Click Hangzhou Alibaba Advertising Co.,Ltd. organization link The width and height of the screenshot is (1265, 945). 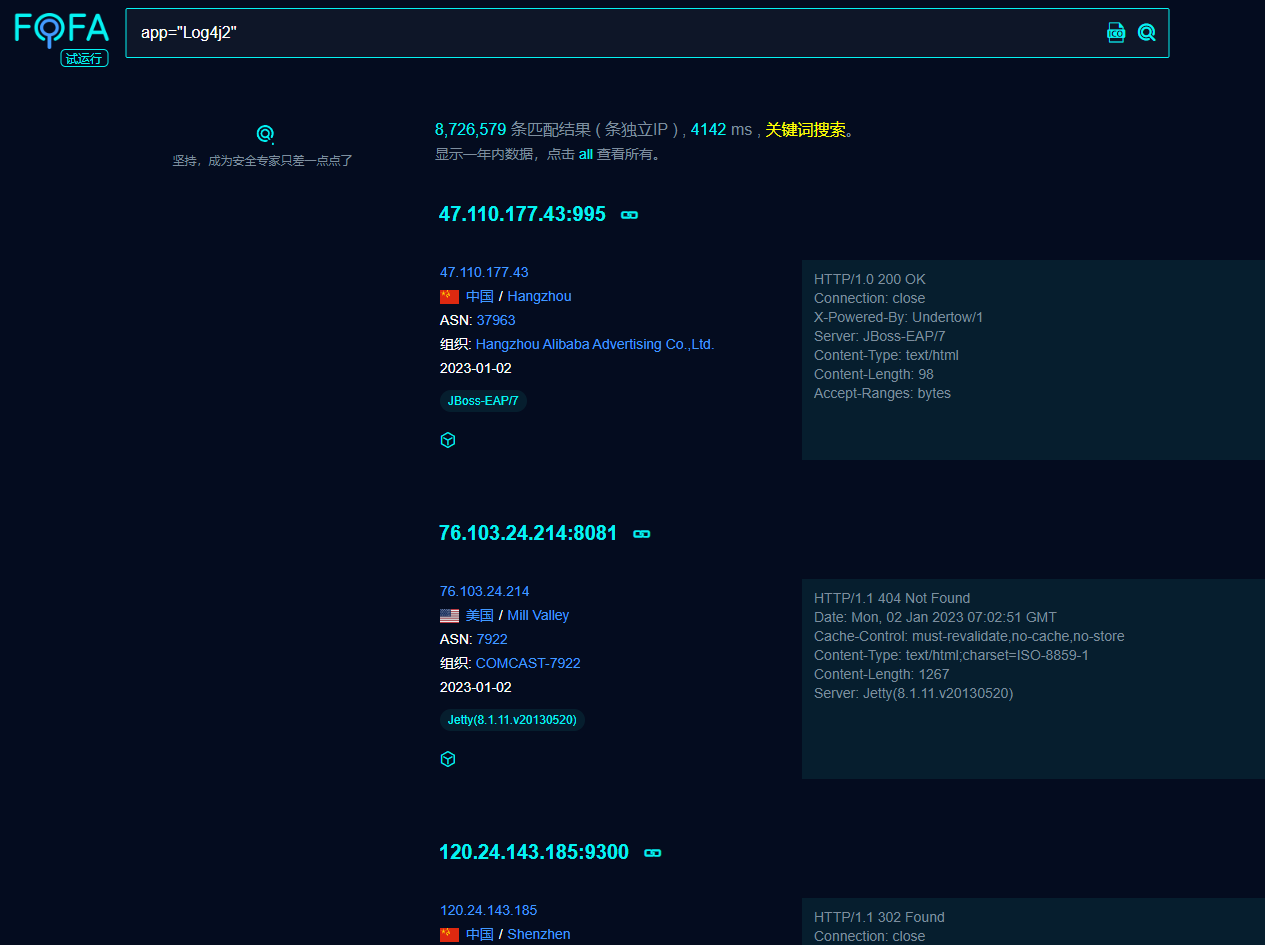pyautogui.click(x=595, y=344)
